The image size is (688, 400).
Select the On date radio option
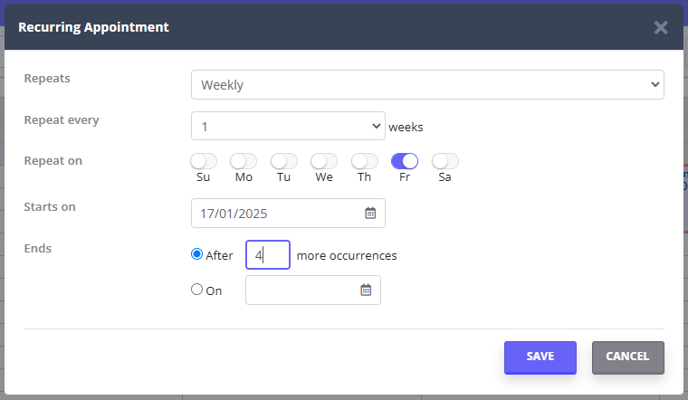pyautogui.click(x=197, y=289)
